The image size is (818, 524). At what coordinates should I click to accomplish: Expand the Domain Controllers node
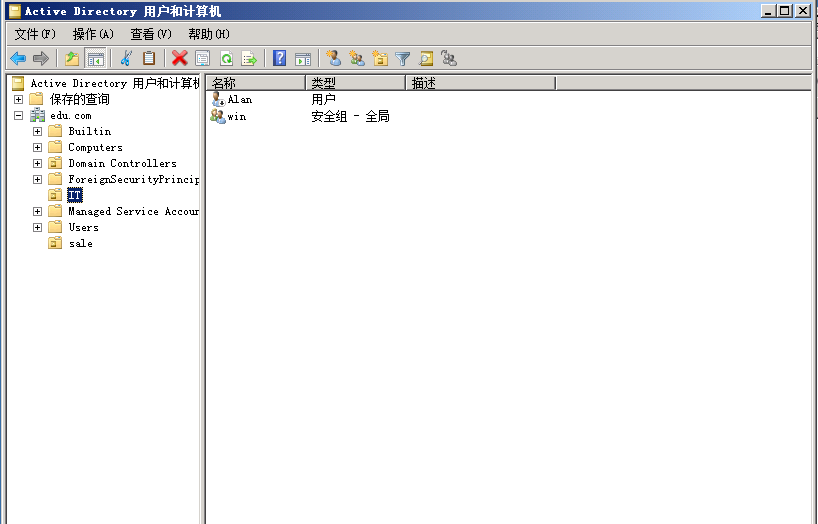38,163
